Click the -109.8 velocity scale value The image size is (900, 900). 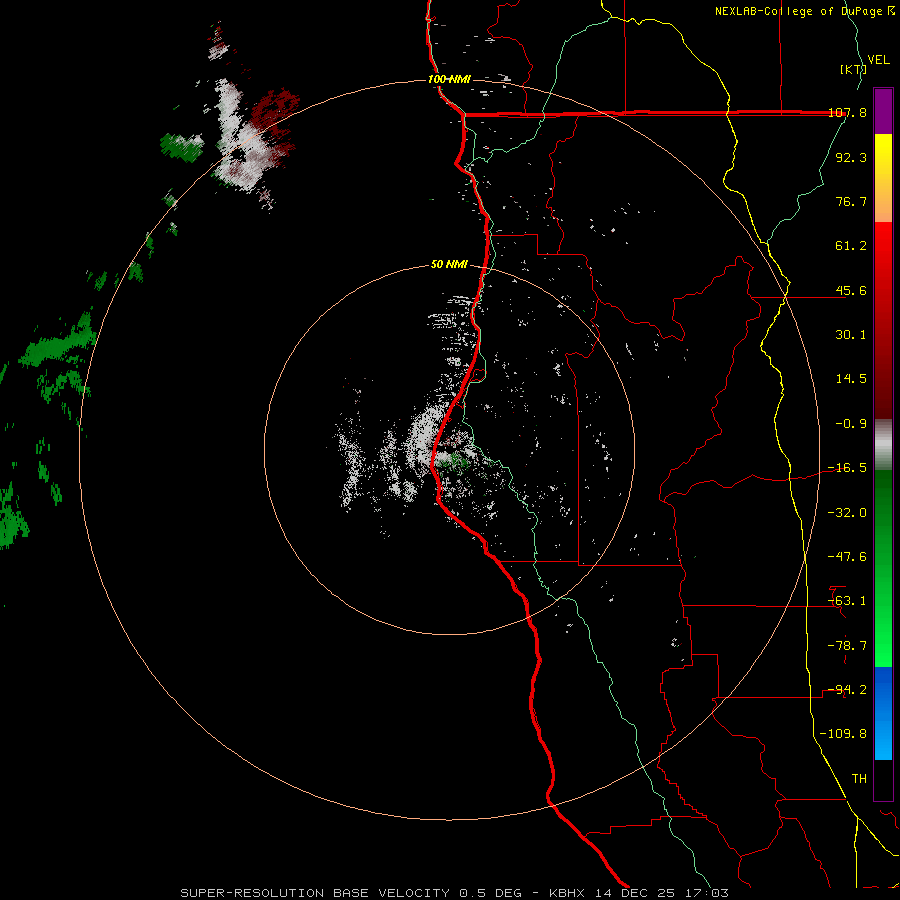pyautogui.click(x=844, y=734)
